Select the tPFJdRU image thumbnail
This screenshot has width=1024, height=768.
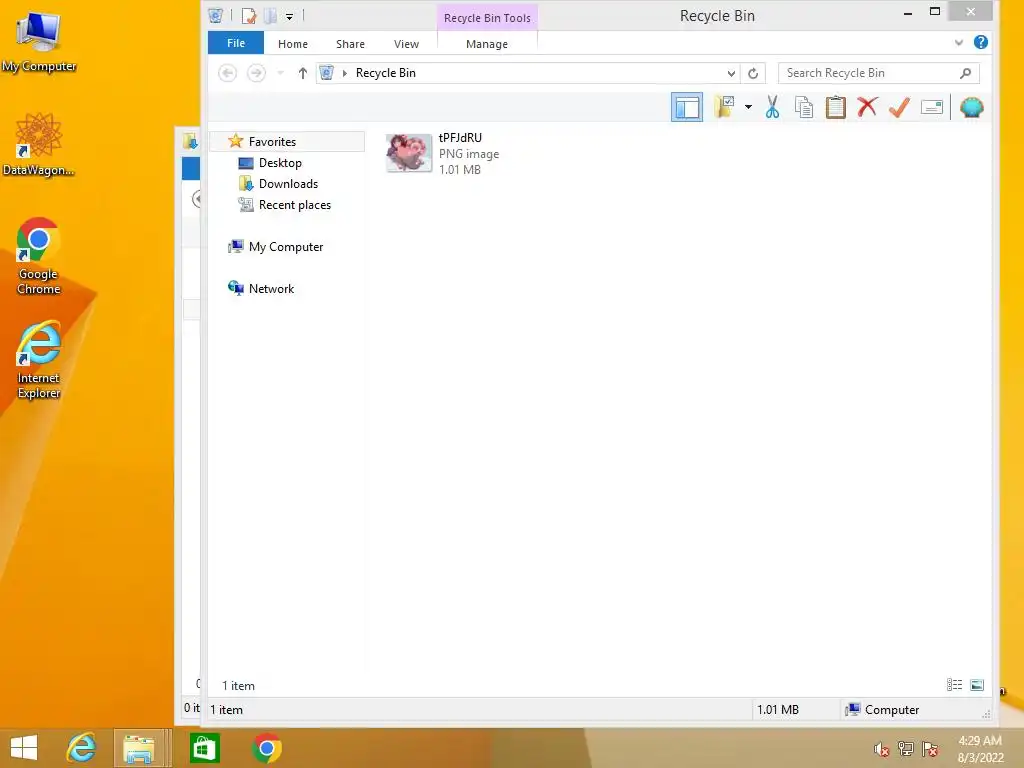409,153
